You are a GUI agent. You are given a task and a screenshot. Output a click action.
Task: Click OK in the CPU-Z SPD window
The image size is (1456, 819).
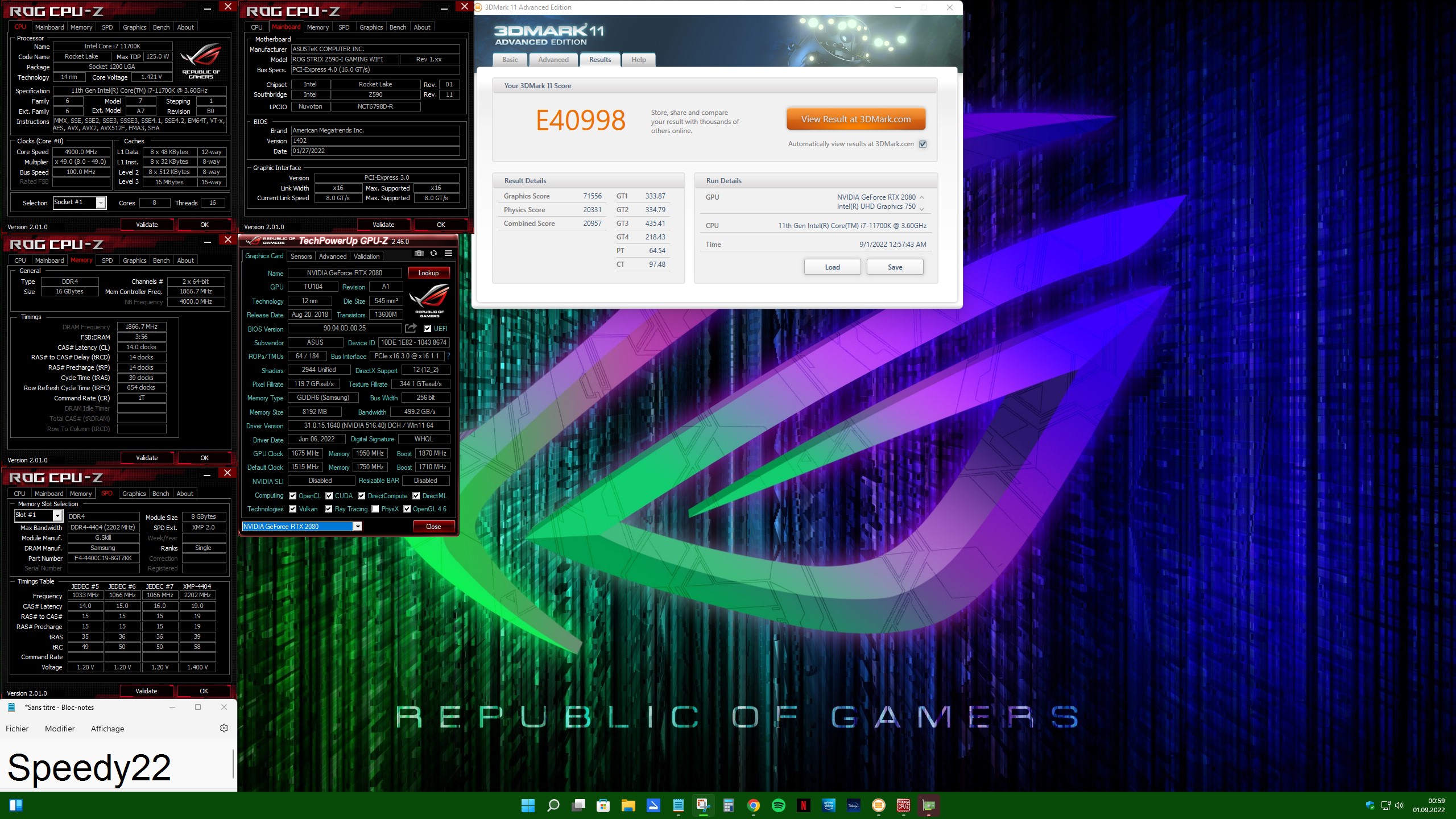tap(204, 691)
